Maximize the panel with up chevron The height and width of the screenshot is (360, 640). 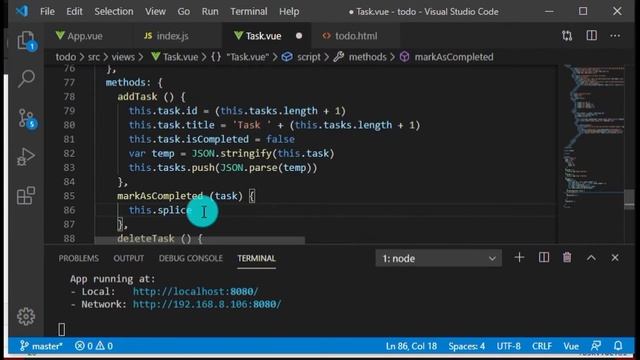point(591,258)
